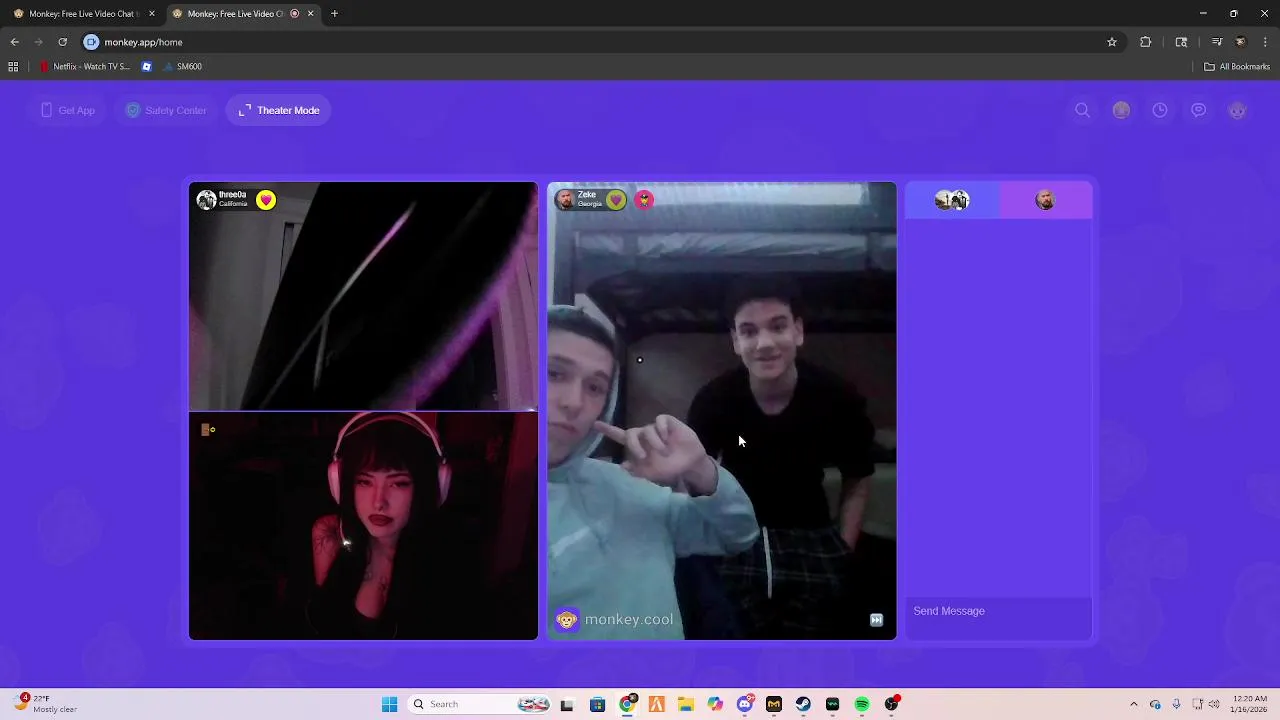Open Copilot from the taskbar
The height and width of the screenshot is (720, 1280).
715,704
